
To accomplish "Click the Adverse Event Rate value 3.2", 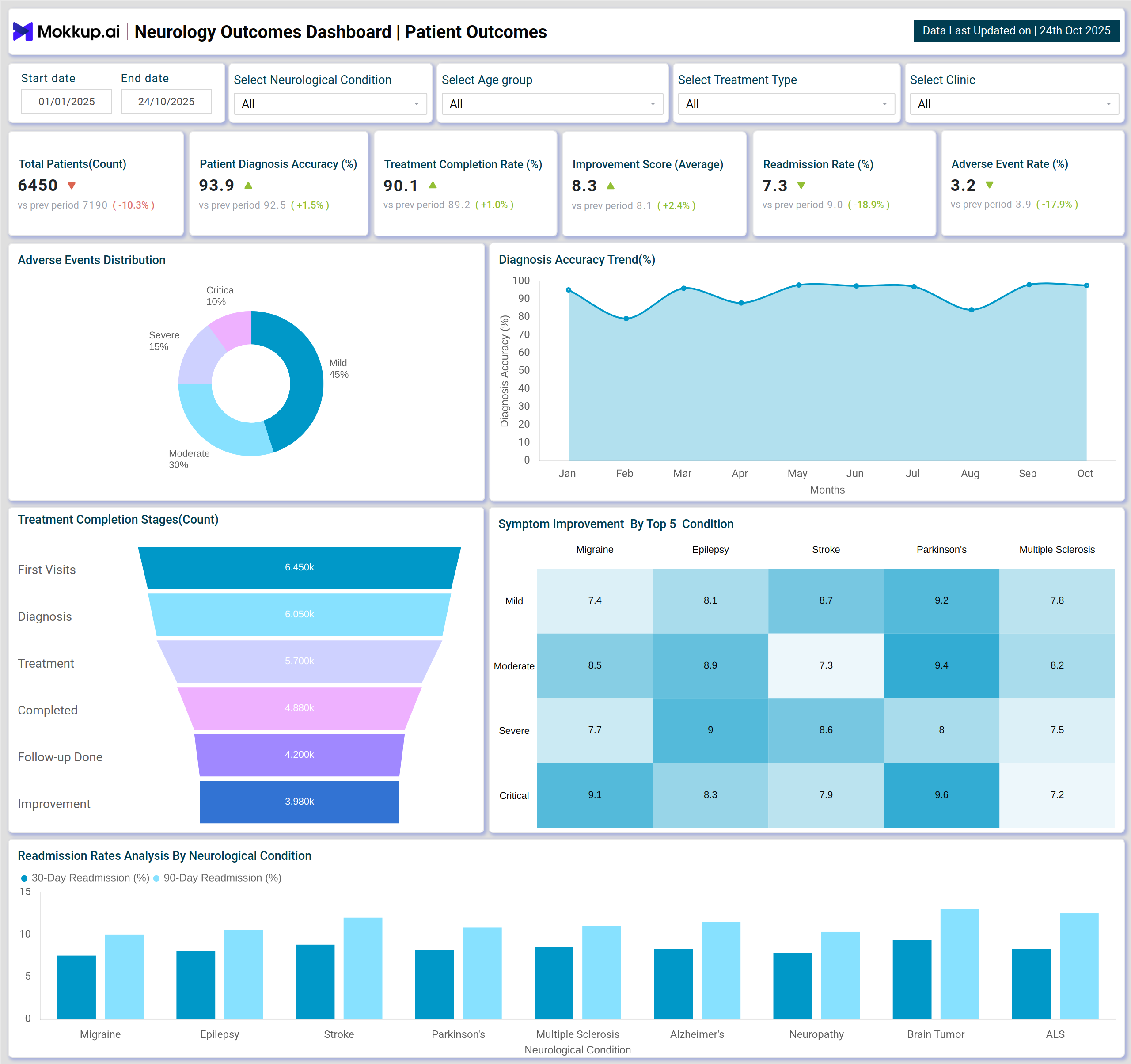I will [x=963, y=186].
